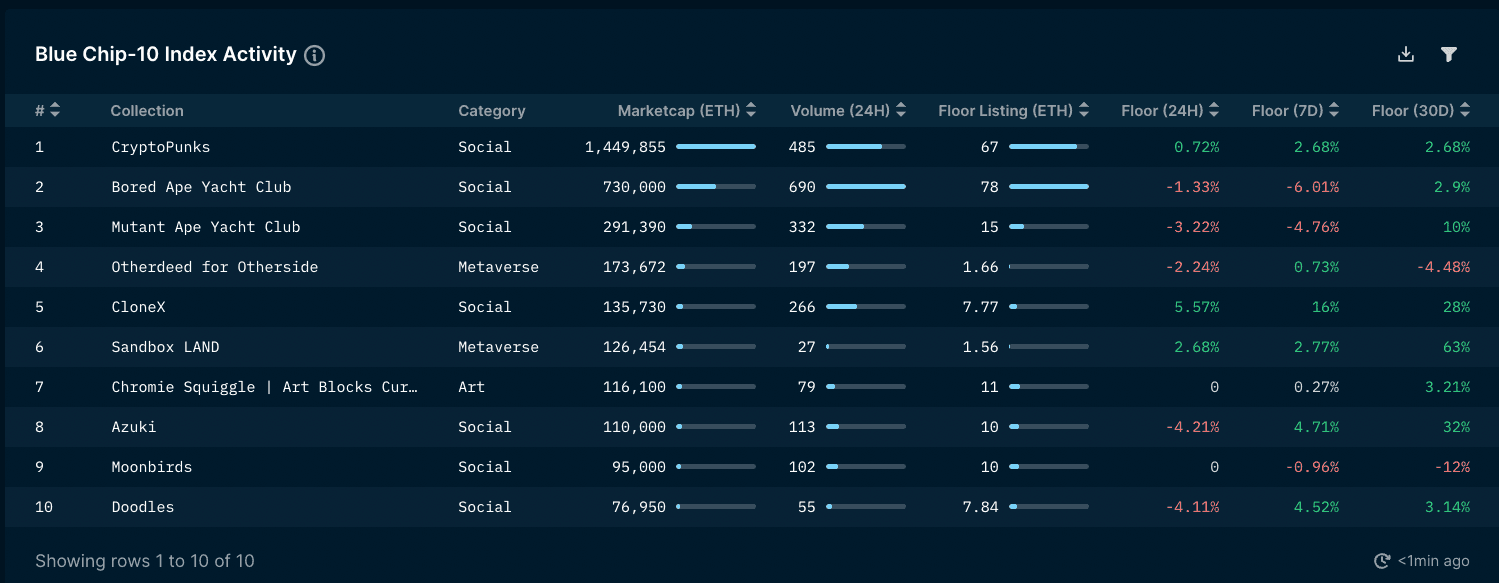Click the 7D floor change -6.01%
The width and height of the screenshot is (1499, 583).
click(1312, 187)
